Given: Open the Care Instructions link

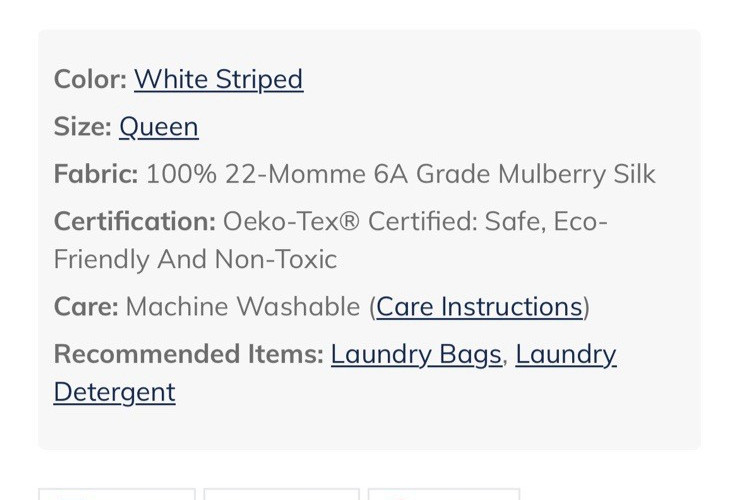Looking at the screenshot, I should click(479, 307).
